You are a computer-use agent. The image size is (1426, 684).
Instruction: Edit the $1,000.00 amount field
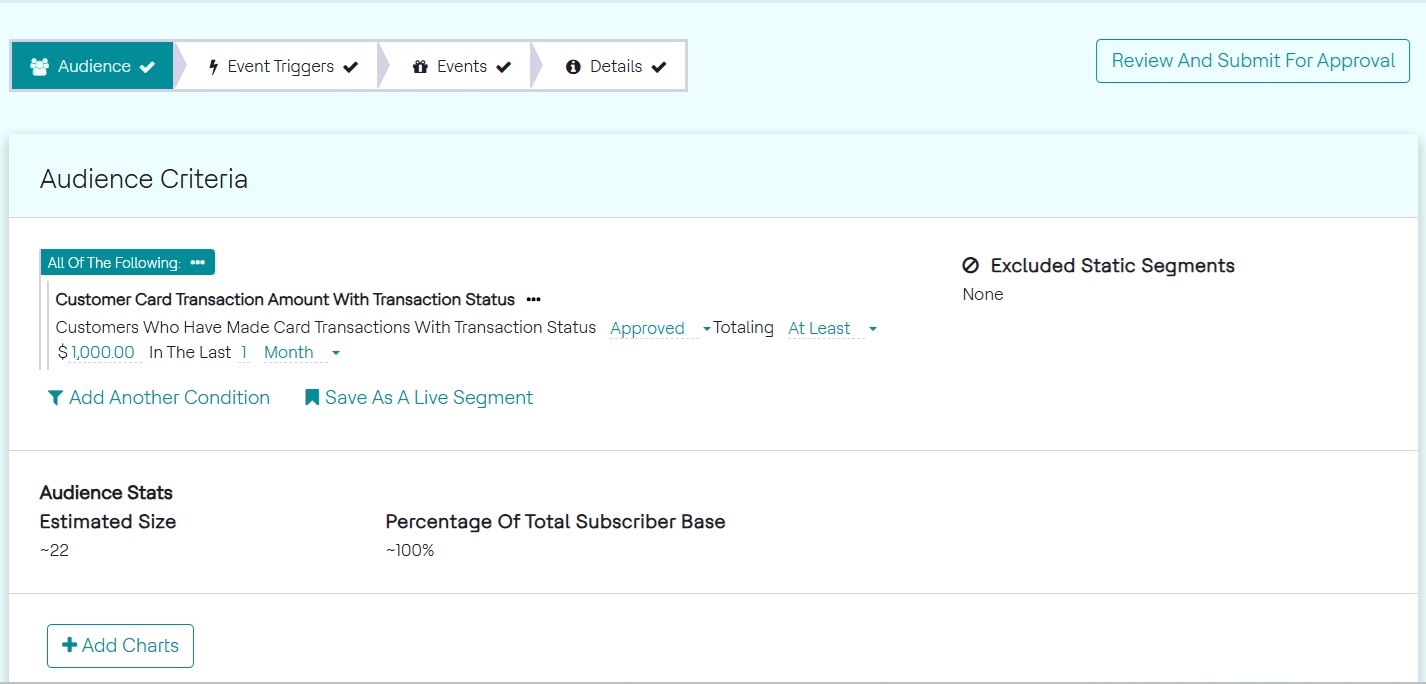103,352
